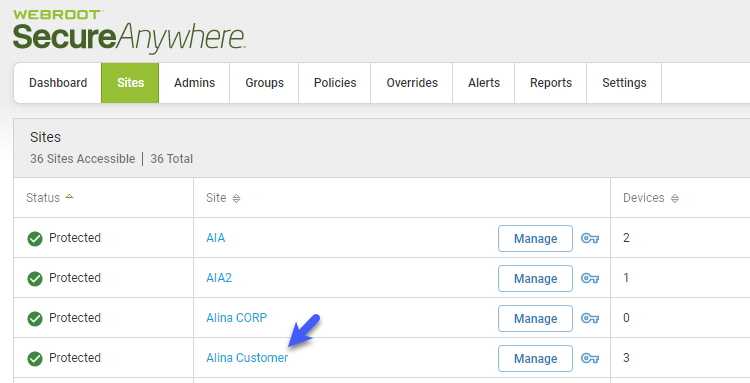Click the 'Protected' status text for AIA
Viewport: 750px width, 383px height.
pos(75,238)
